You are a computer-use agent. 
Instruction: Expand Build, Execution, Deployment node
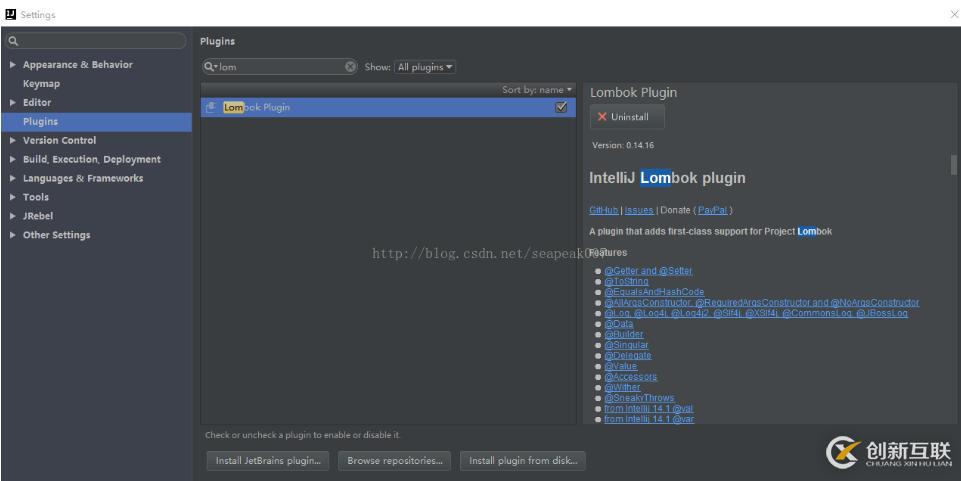(13, 159)
